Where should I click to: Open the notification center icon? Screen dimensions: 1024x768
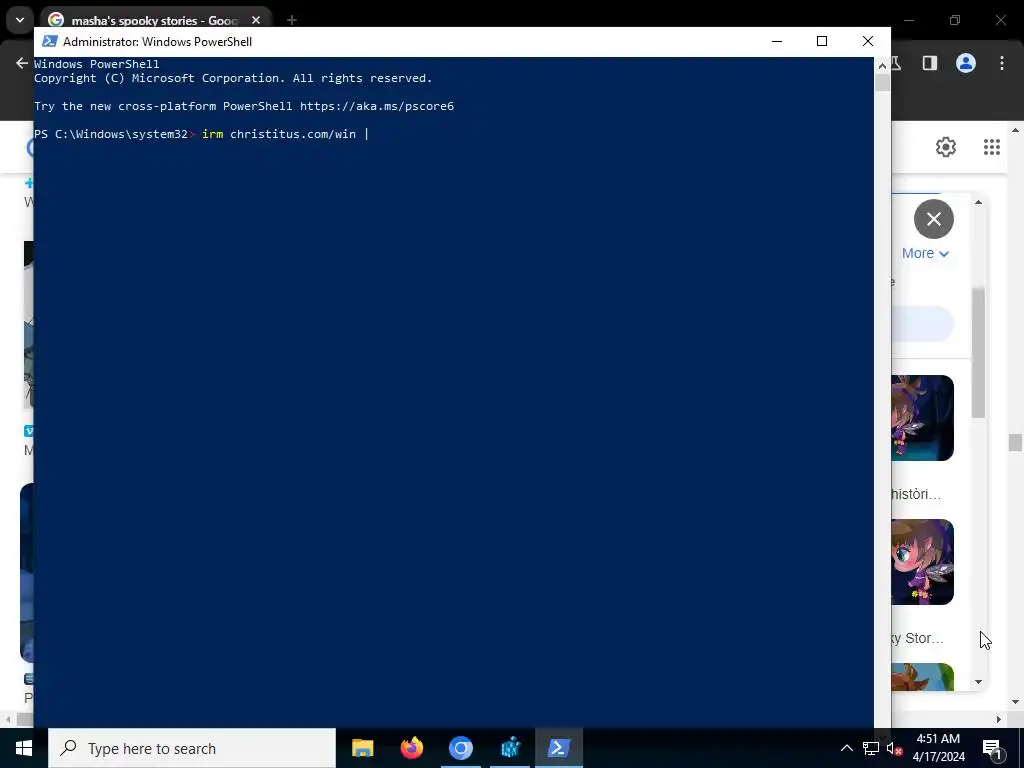click(992, 748)
